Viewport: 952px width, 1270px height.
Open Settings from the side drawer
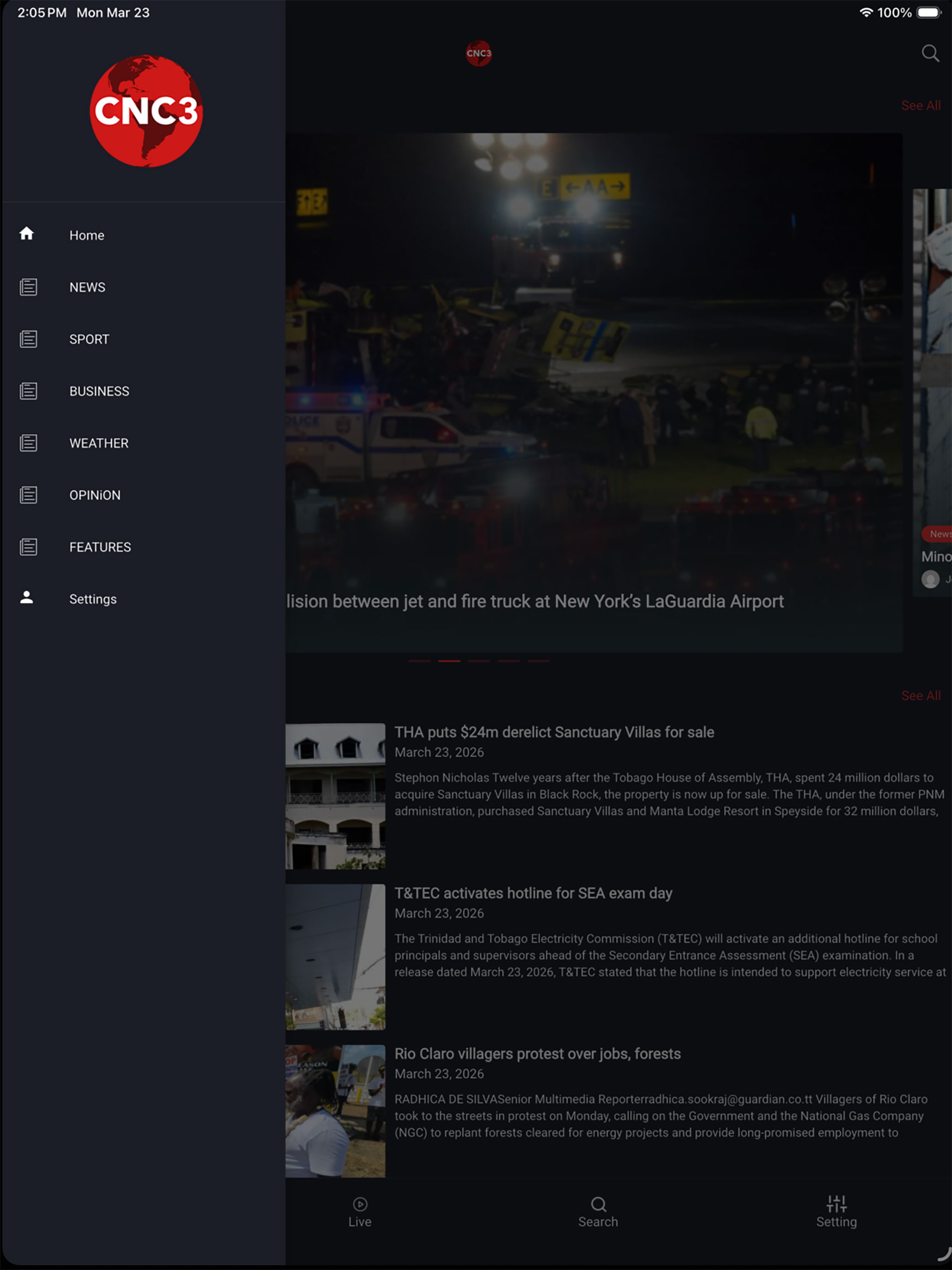click(x=143, y=599)
